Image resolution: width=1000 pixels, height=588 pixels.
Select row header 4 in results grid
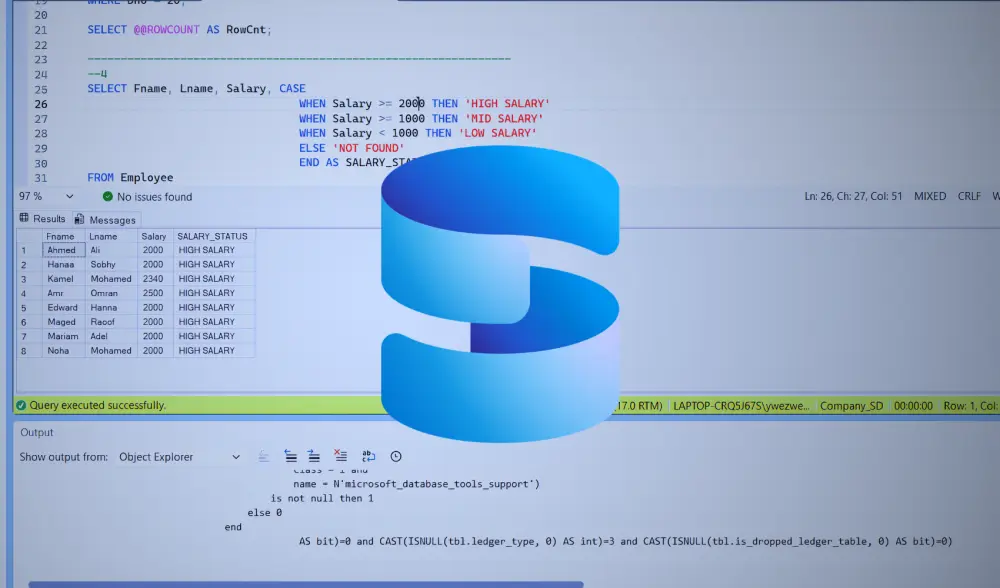29,293
